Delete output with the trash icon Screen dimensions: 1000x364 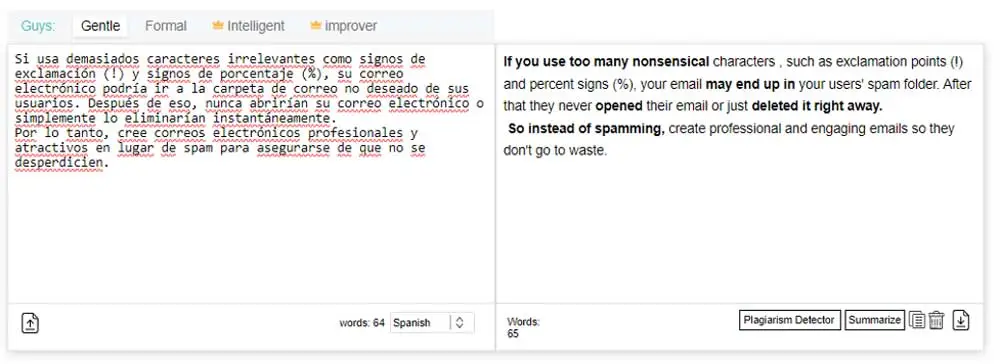coord(936,320)
